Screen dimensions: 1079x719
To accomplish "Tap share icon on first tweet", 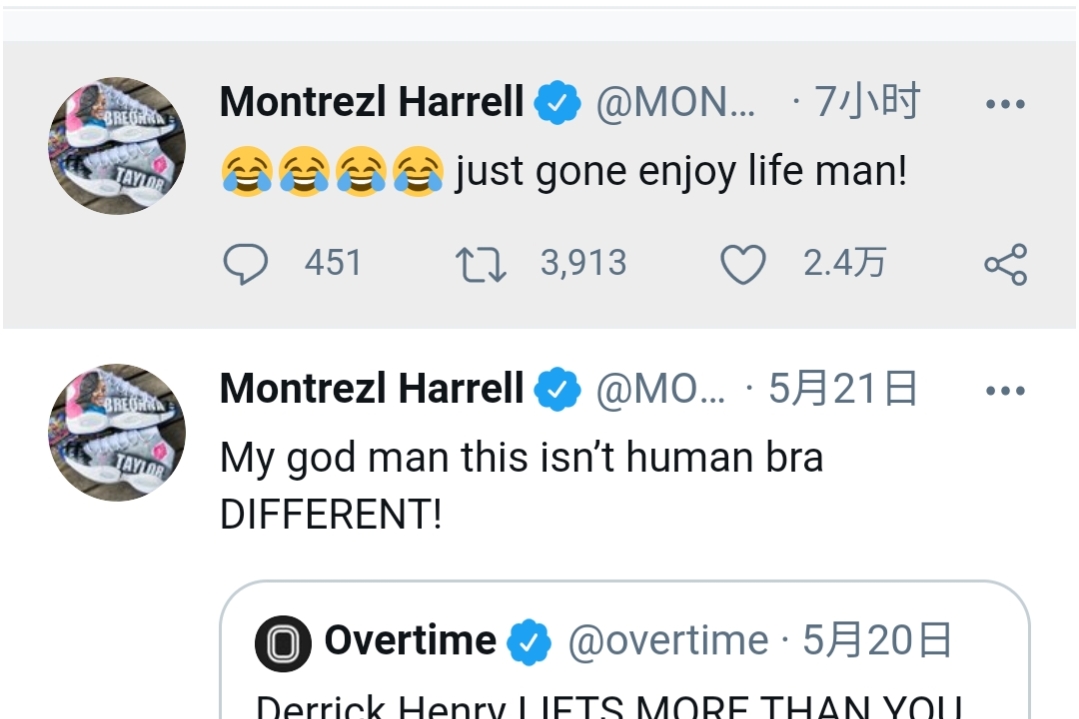I will point(1005,264).
